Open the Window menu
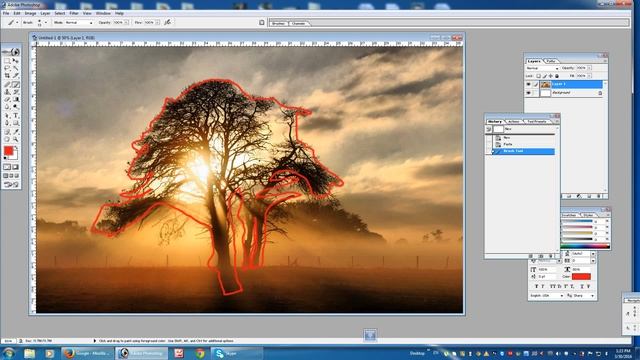This screenshot has height=360, width=640. pos(103,13)
